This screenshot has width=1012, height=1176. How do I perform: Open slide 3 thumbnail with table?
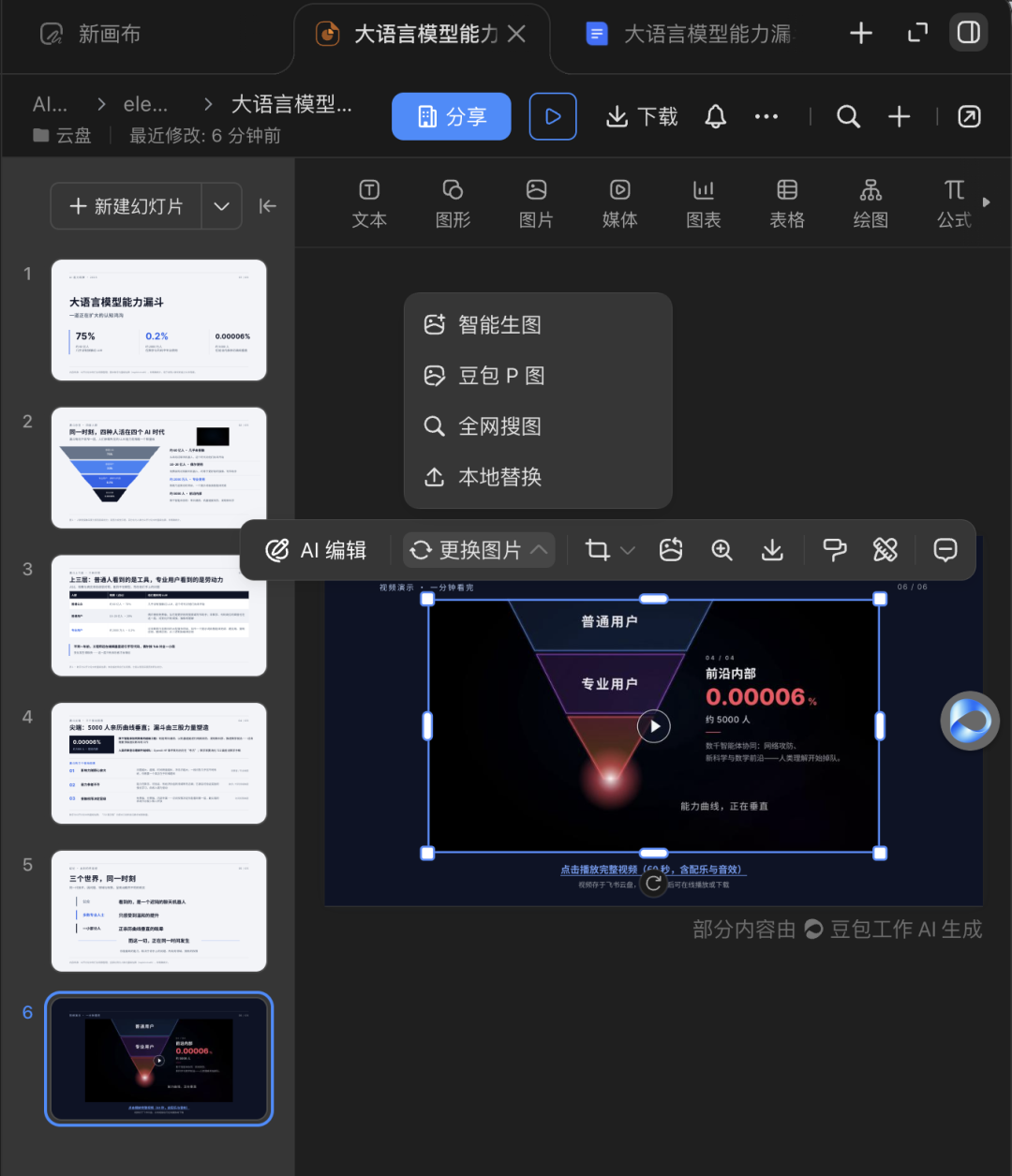(x=158, y=616)
